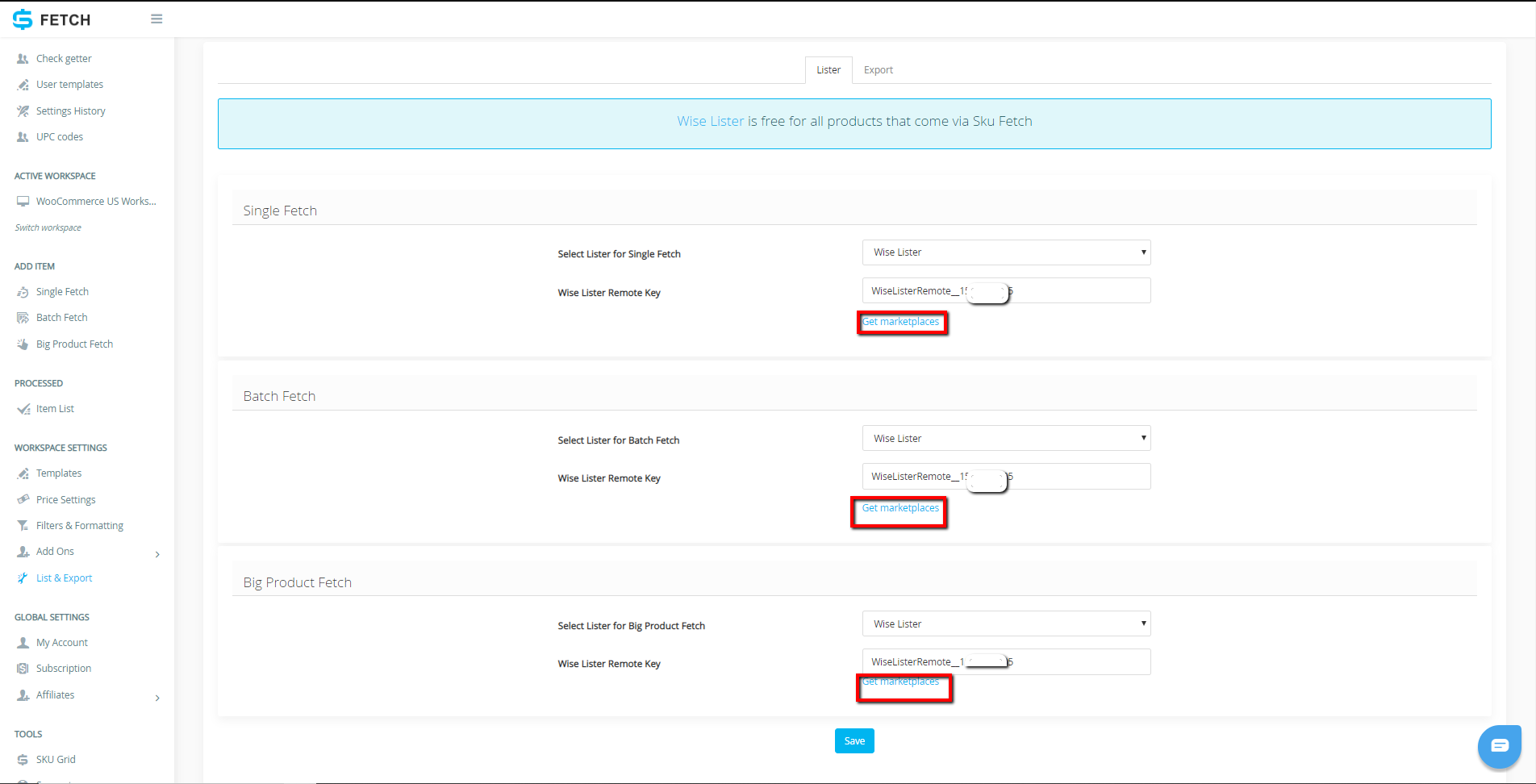The width and height of the screenshot is (1536, 784).
Task: Open List & Export sidebar entry
Action: point(65,578)
